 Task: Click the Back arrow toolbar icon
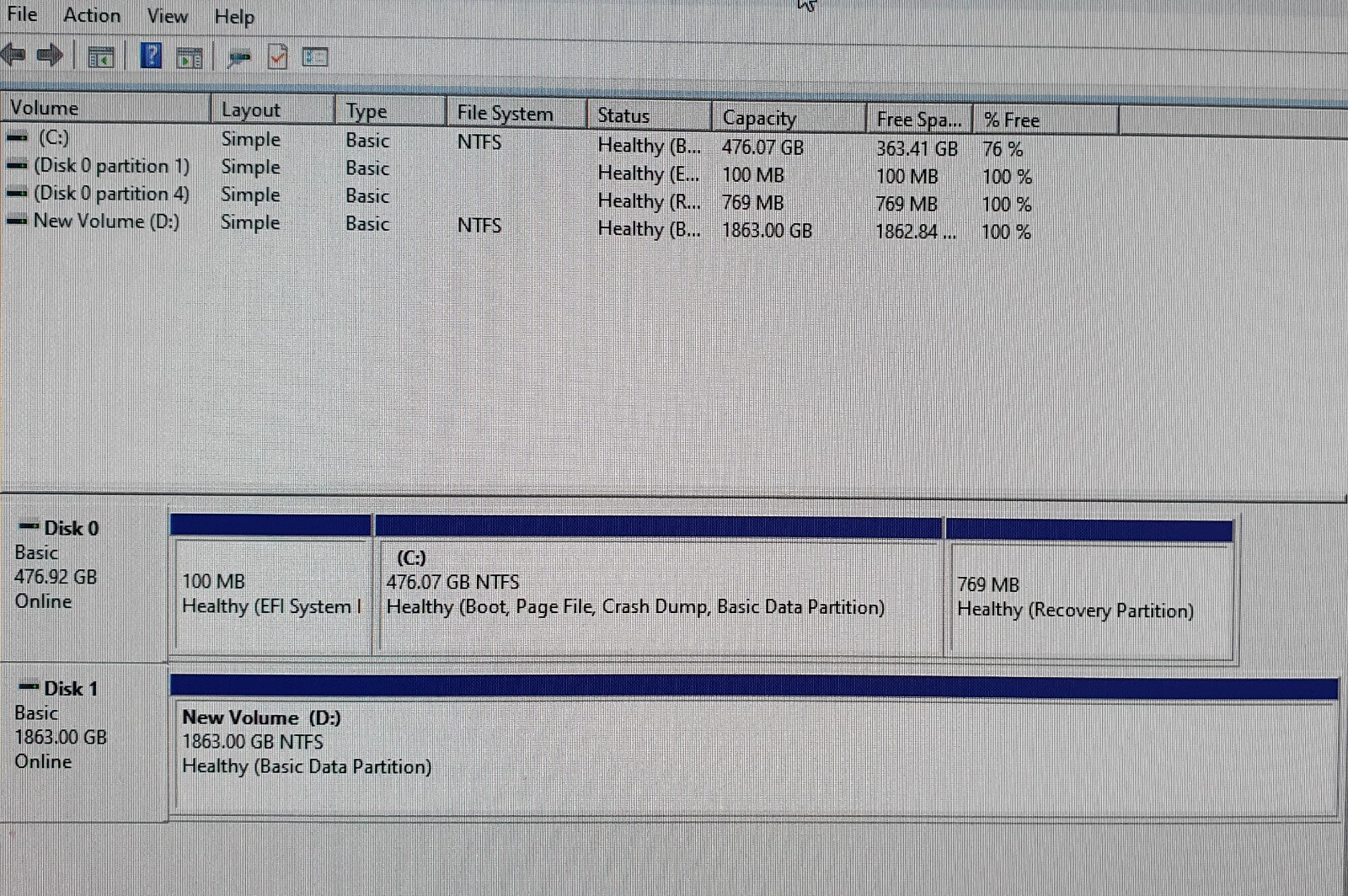point(13,56)
